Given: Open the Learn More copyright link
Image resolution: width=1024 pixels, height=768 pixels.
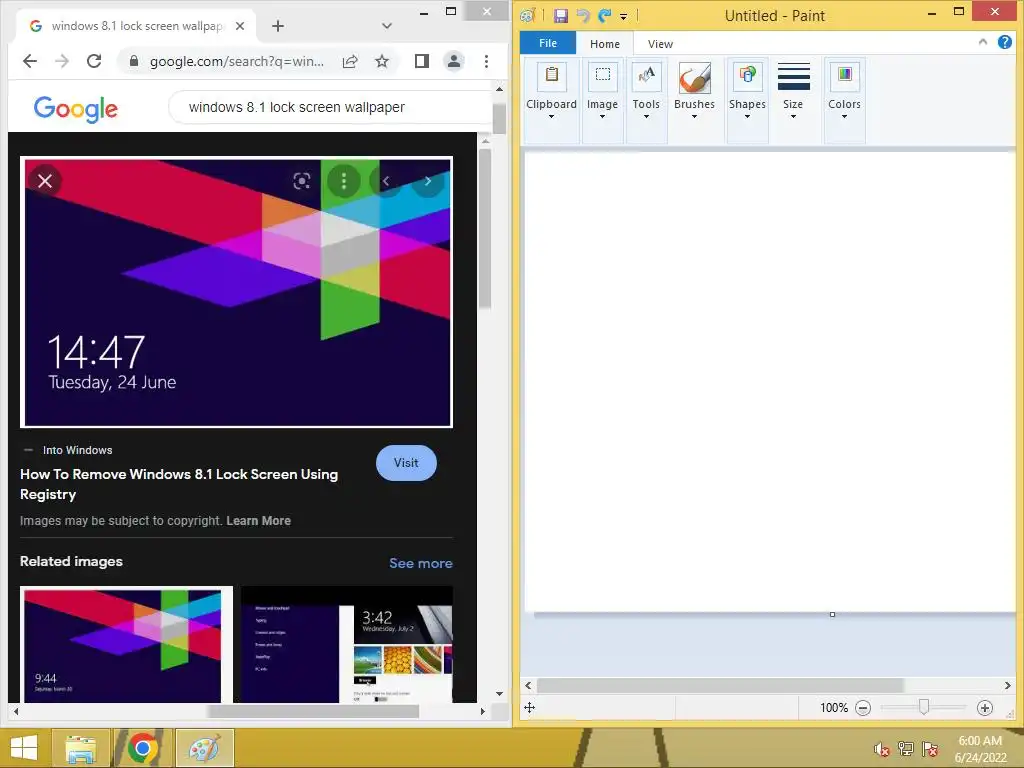Looking at the screenshot, I should (x=259, y=520).
